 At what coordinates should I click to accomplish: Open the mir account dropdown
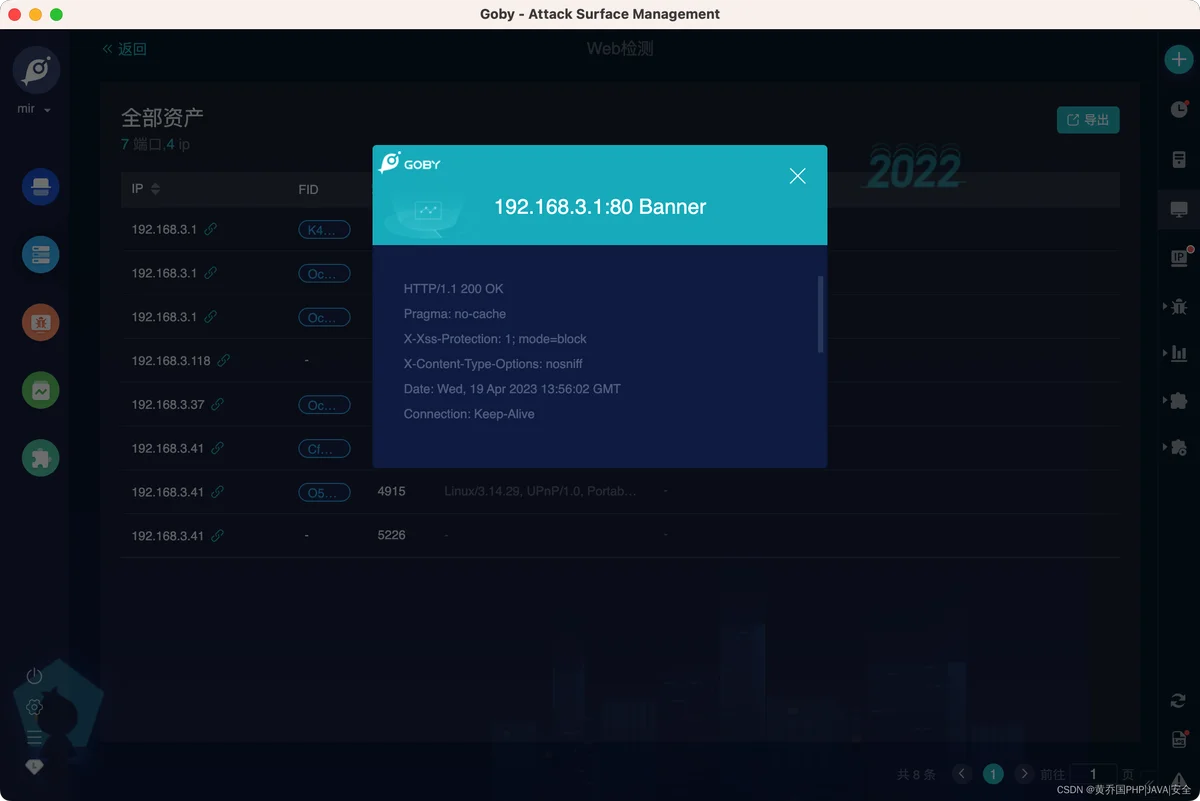[x=34, y=109]
